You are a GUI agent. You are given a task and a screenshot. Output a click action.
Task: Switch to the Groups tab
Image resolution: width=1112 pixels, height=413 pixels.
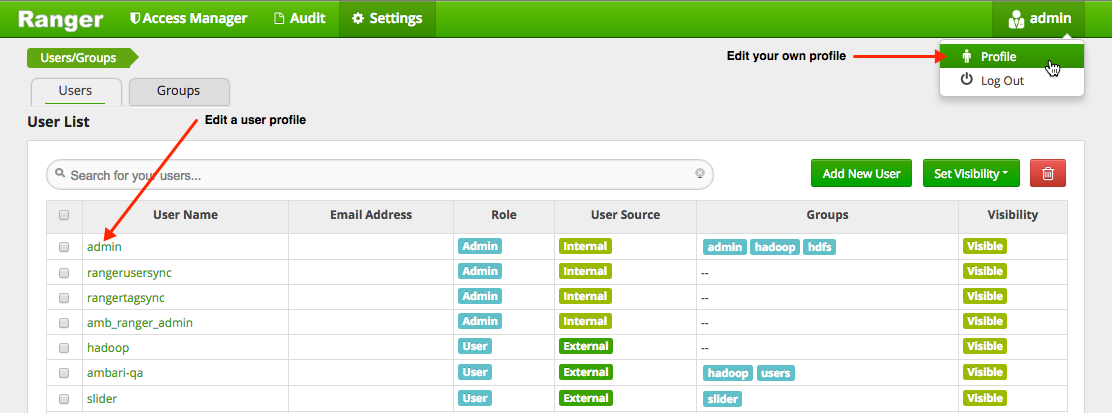(x=179, y=91)
